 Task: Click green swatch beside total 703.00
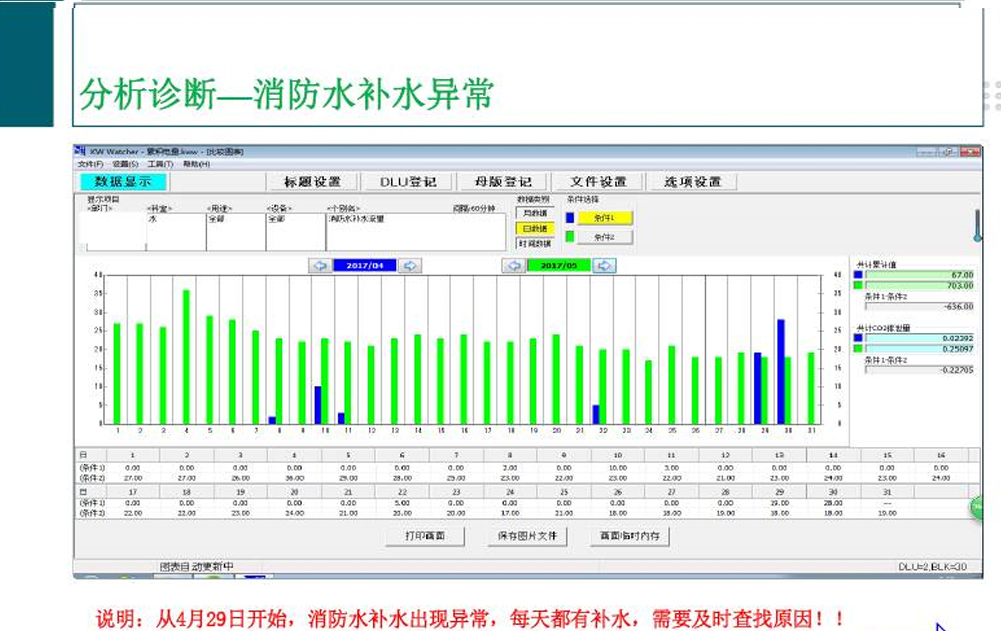click(x=858, y=285)
